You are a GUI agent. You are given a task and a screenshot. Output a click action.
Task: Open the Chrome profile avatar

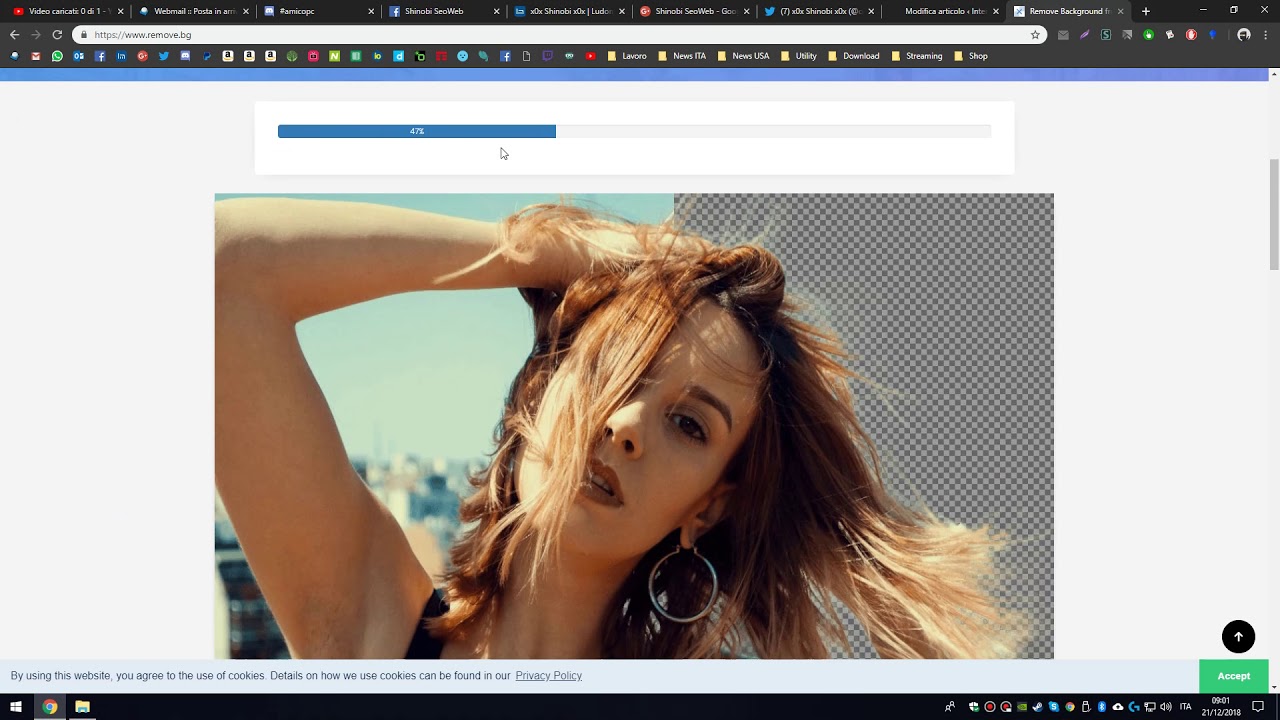(x=1244, y=34)
